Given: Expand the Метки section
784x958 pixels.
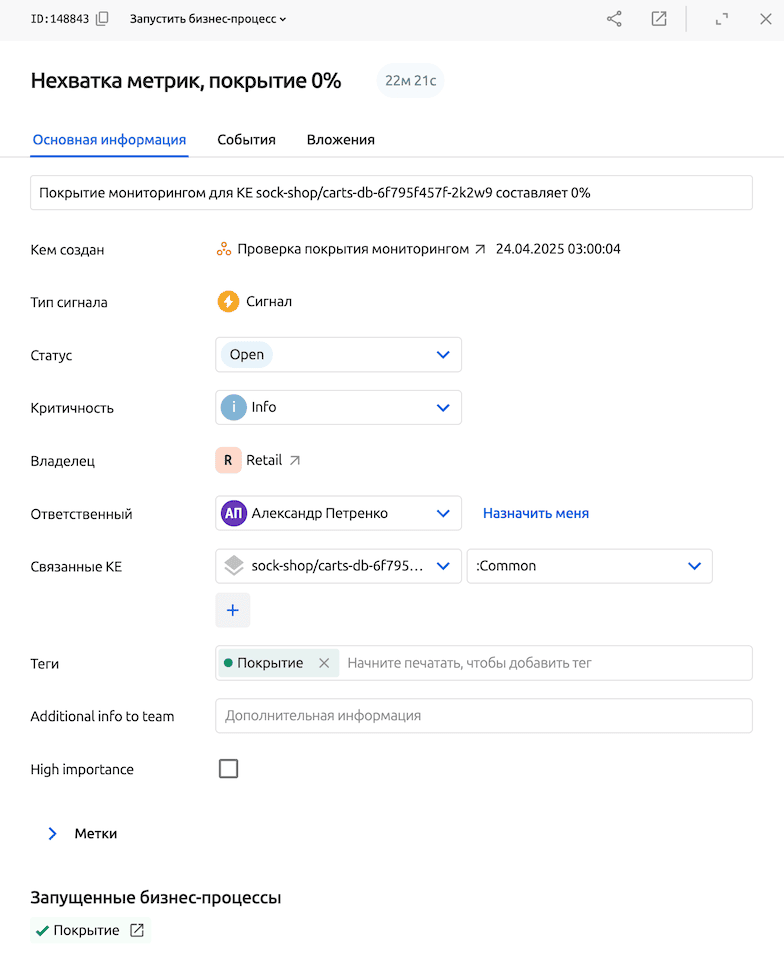Looking at the screenshot, I should [53, 833].
